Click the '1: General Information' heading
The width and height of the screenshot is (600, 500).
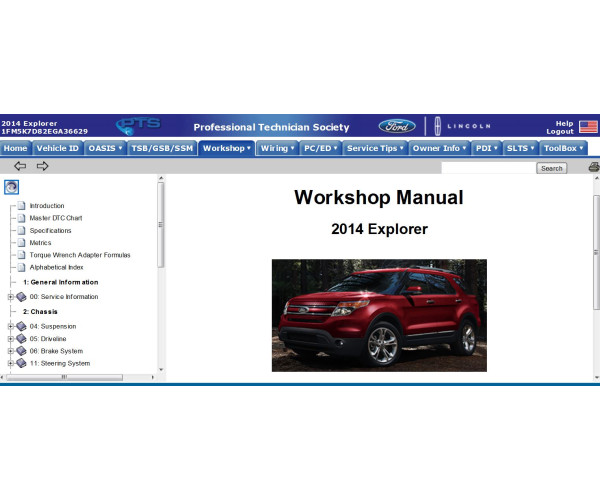tap(60, 282)
